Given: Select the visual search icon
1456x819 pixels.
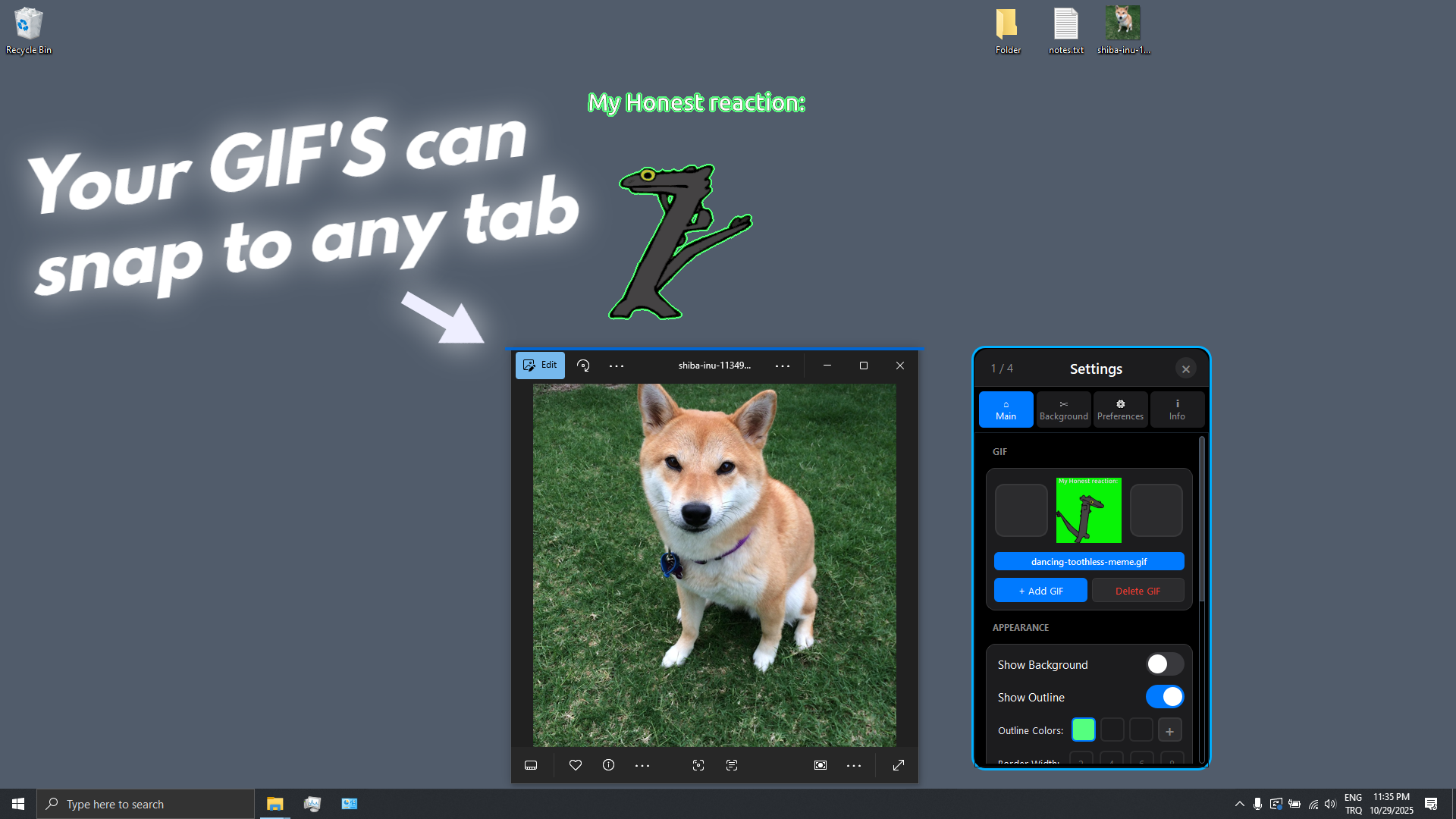Looking at the screenshot, I should (698, 765).
